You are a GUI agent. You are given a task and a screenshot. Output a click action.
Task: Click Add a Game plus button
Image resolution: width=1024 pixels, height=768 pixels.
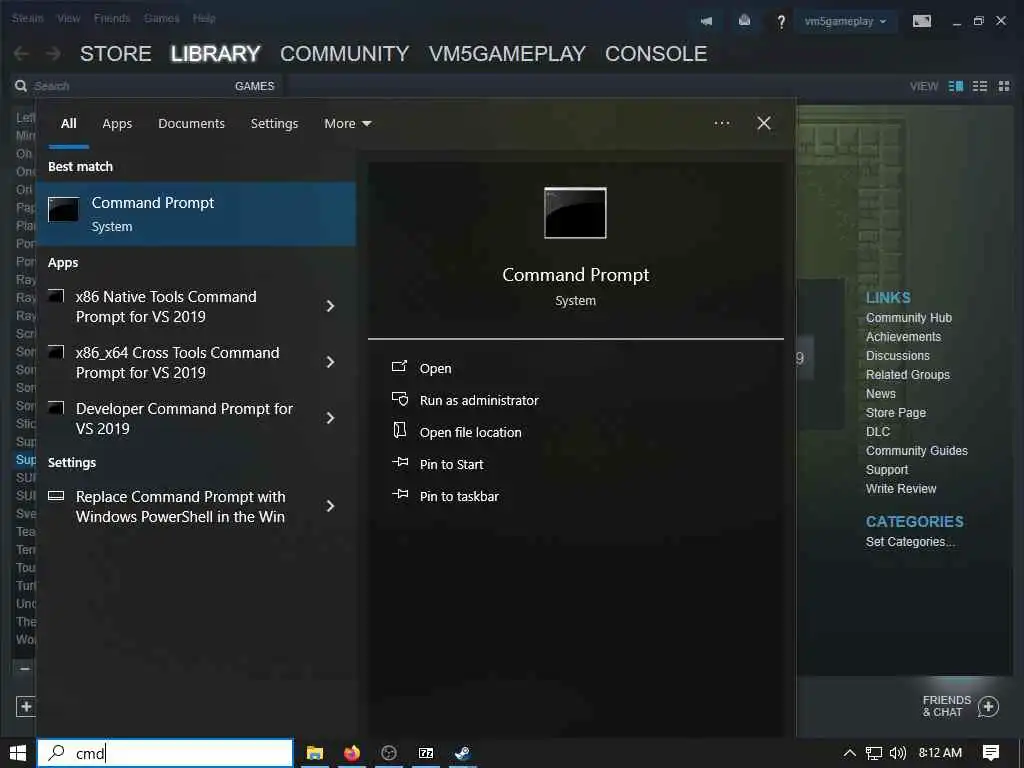(x=26, y=706)
